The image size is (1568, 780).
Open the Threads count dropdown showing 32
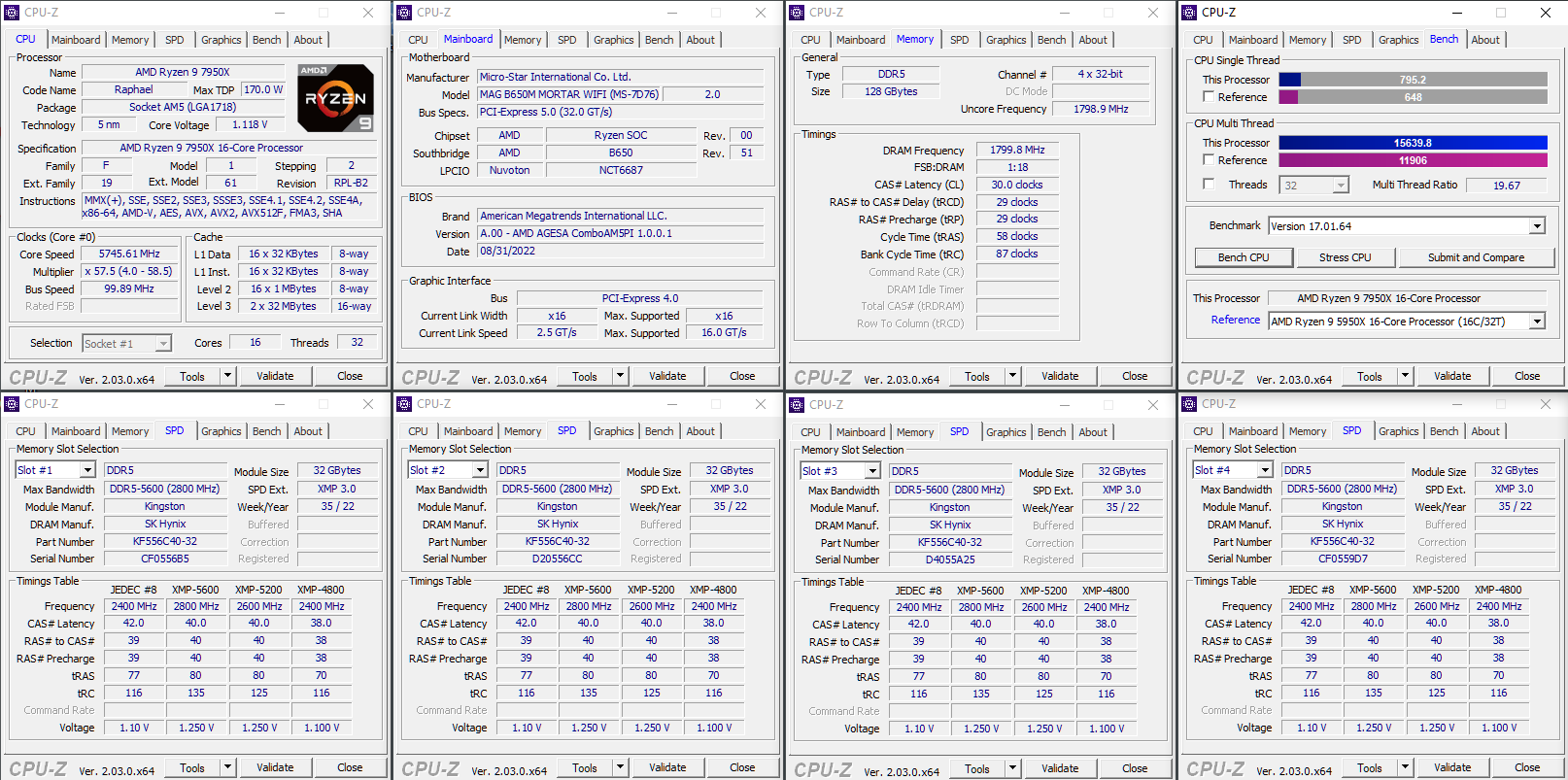(x=1341, y=186)
